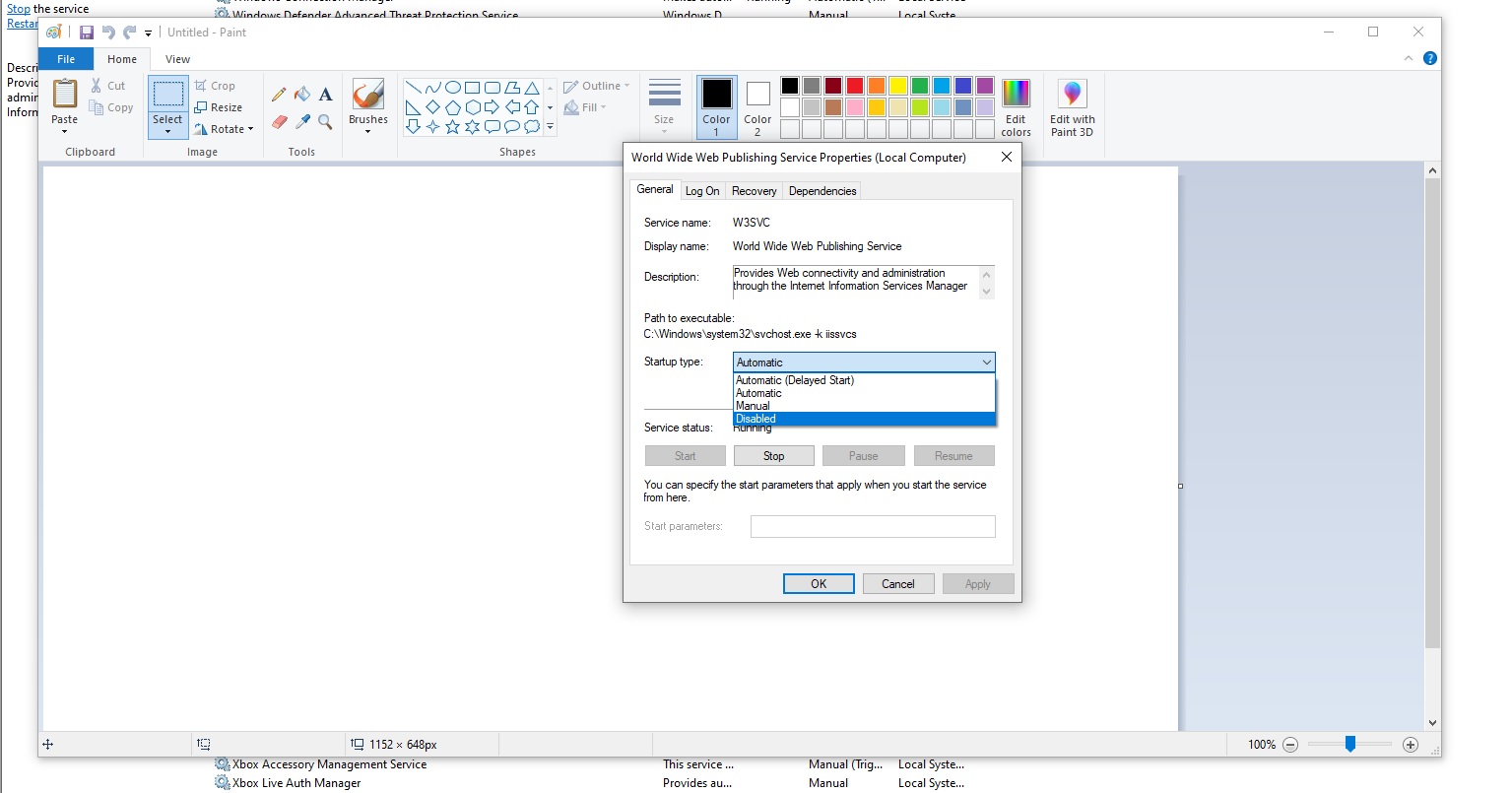Screen dimensions: 1512x793
Task: Click the zoom in plus button
Action: click(x=1411, y=745)
